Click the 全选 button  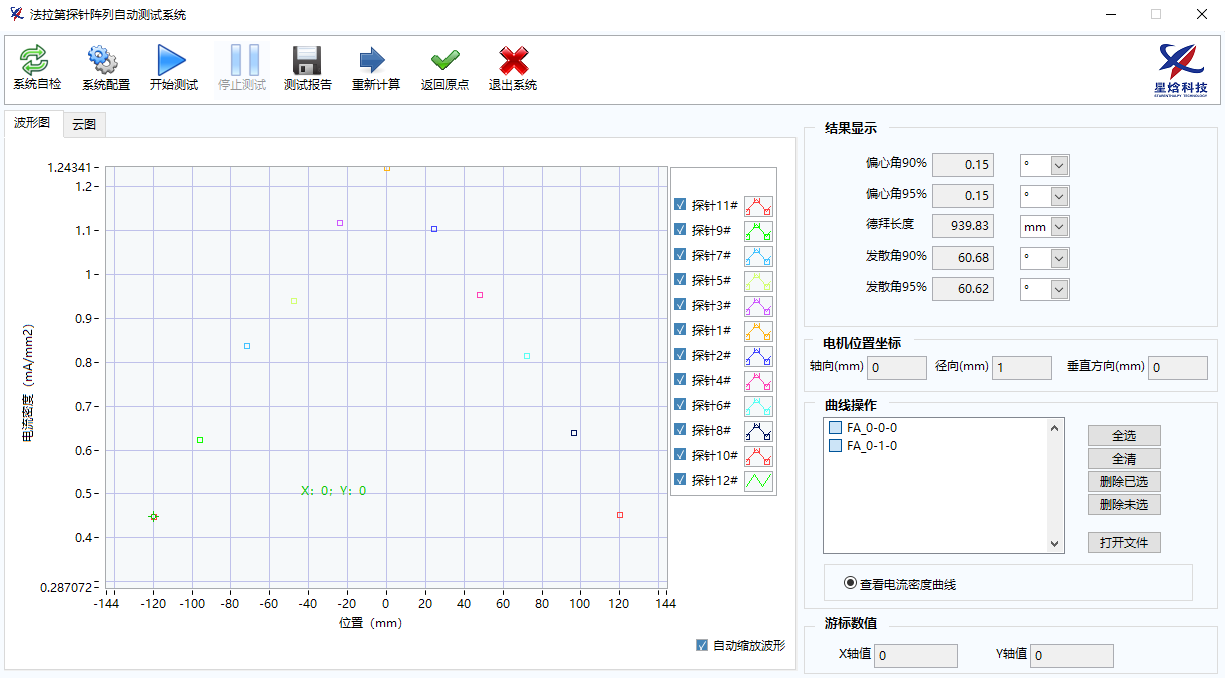pyautogui.click(x=1124, y=436)
